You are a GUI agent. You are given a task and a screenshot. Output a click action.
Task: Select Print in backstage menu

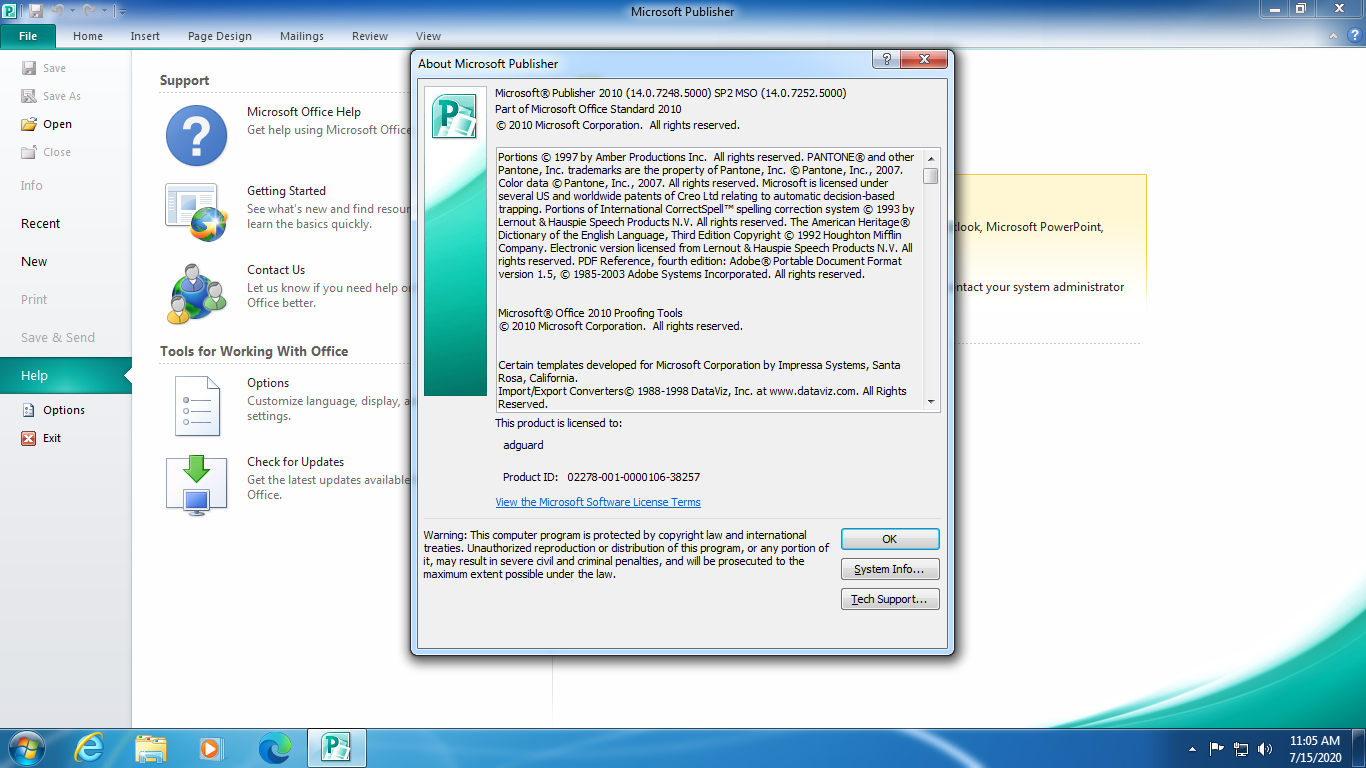click(x=66, y=299)
